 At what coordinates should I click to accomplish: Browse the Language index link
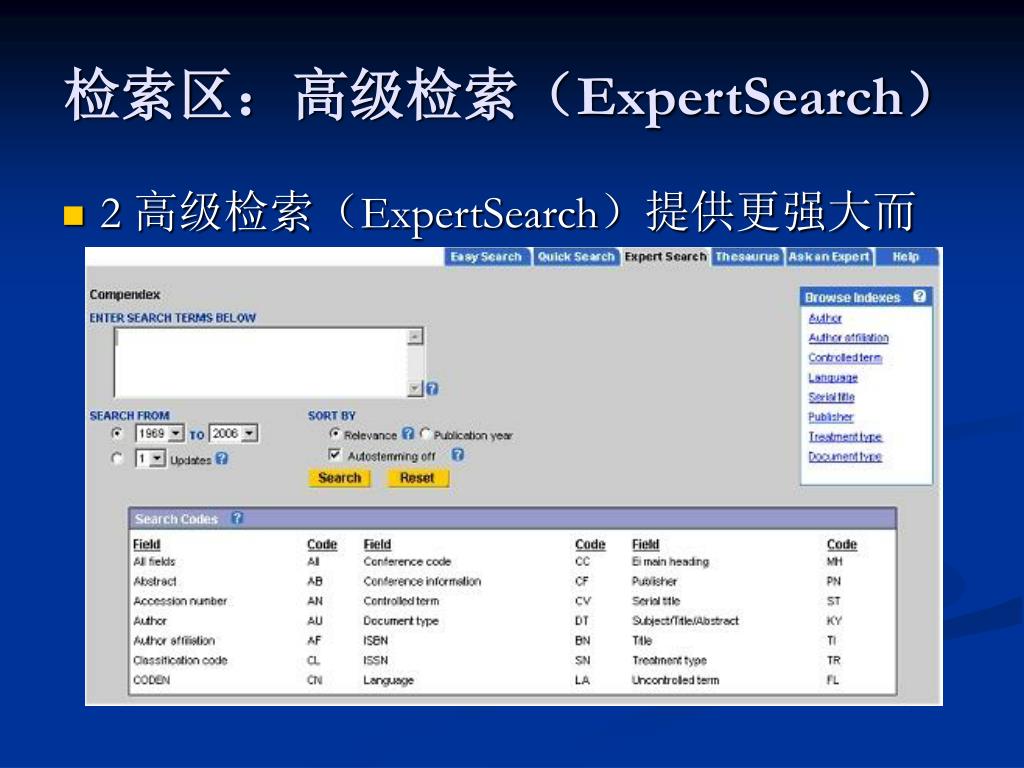pos(833,377)
